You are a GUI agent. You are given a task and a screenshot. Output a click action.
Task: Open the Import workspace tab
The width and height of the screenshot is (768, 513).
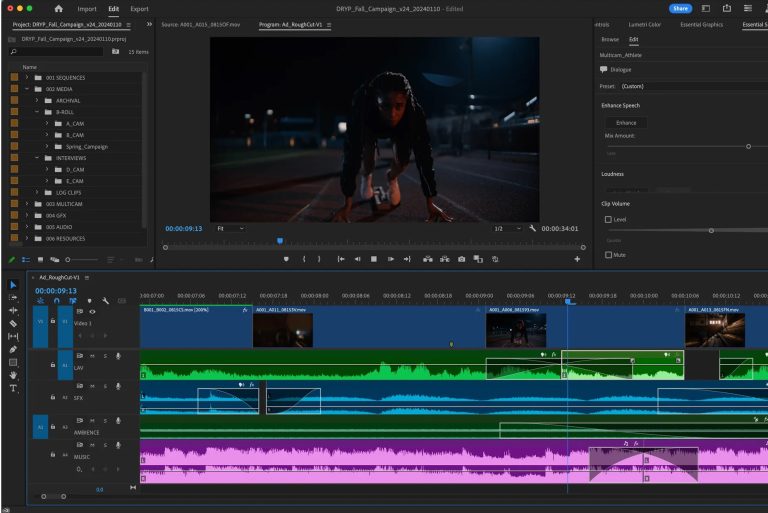pos(87,9)
